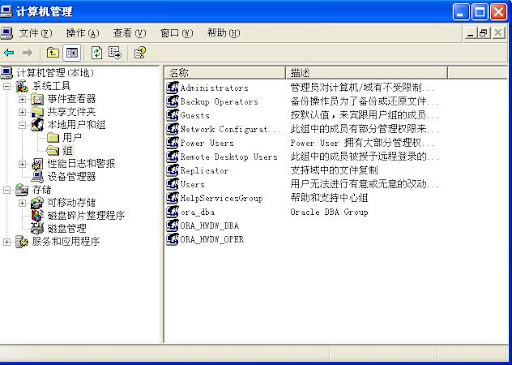Click the 共享文件夹 tree icon

[x=38, y=112]
